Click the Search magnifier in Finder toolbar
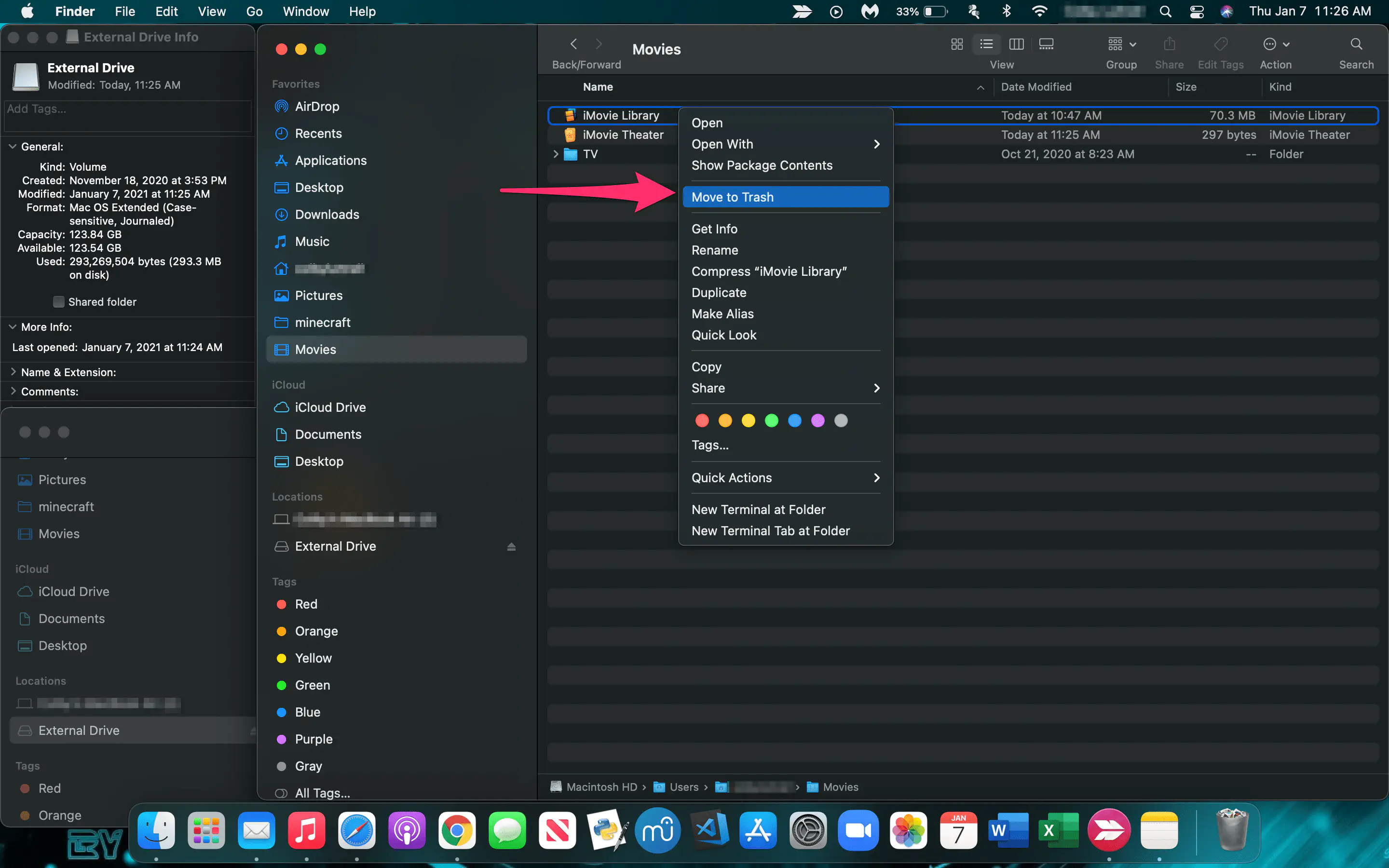 pyautogui.click(x=1356, y=44)
